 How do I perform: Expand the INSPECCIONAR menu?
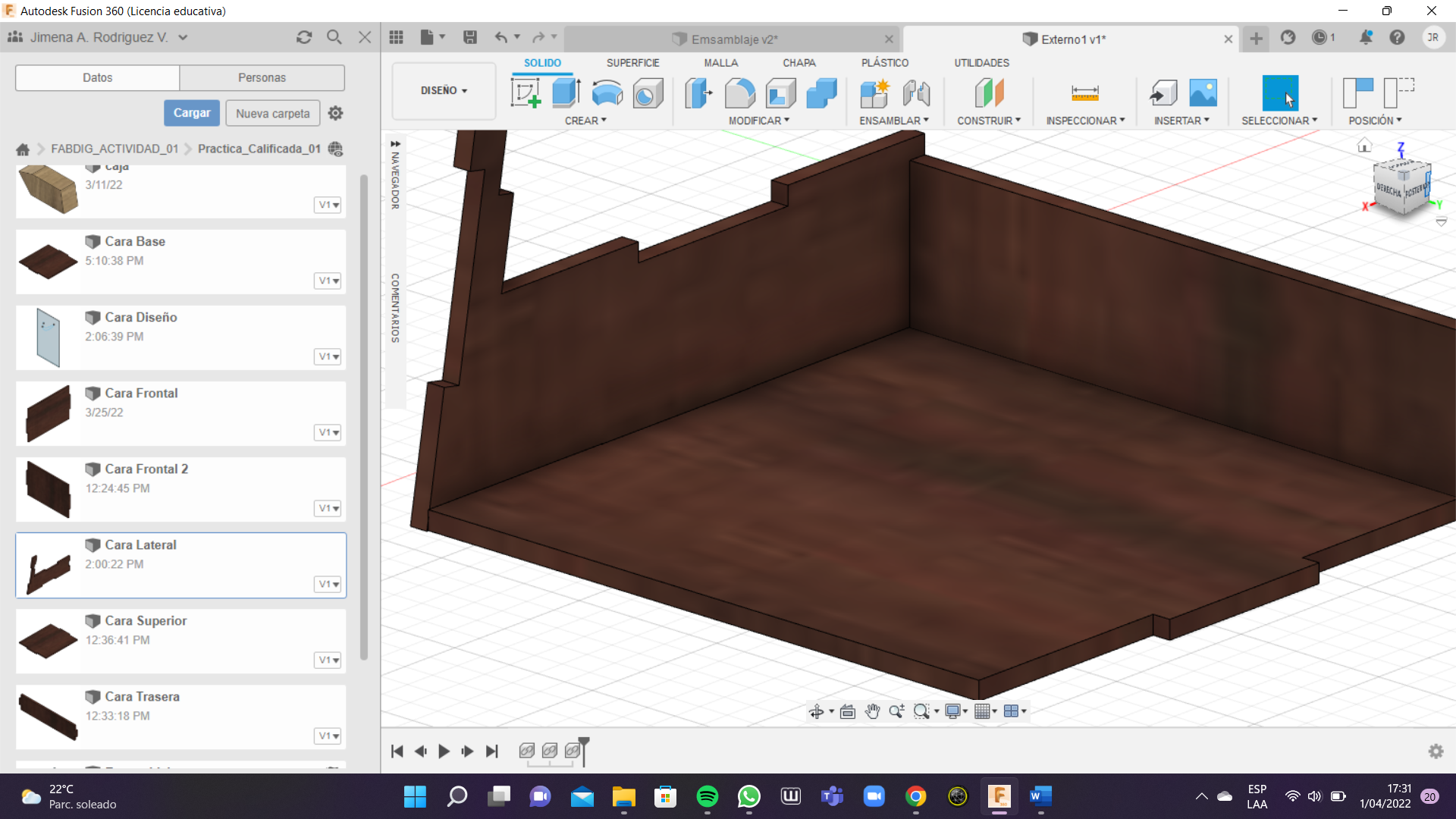click(1085, 121)
